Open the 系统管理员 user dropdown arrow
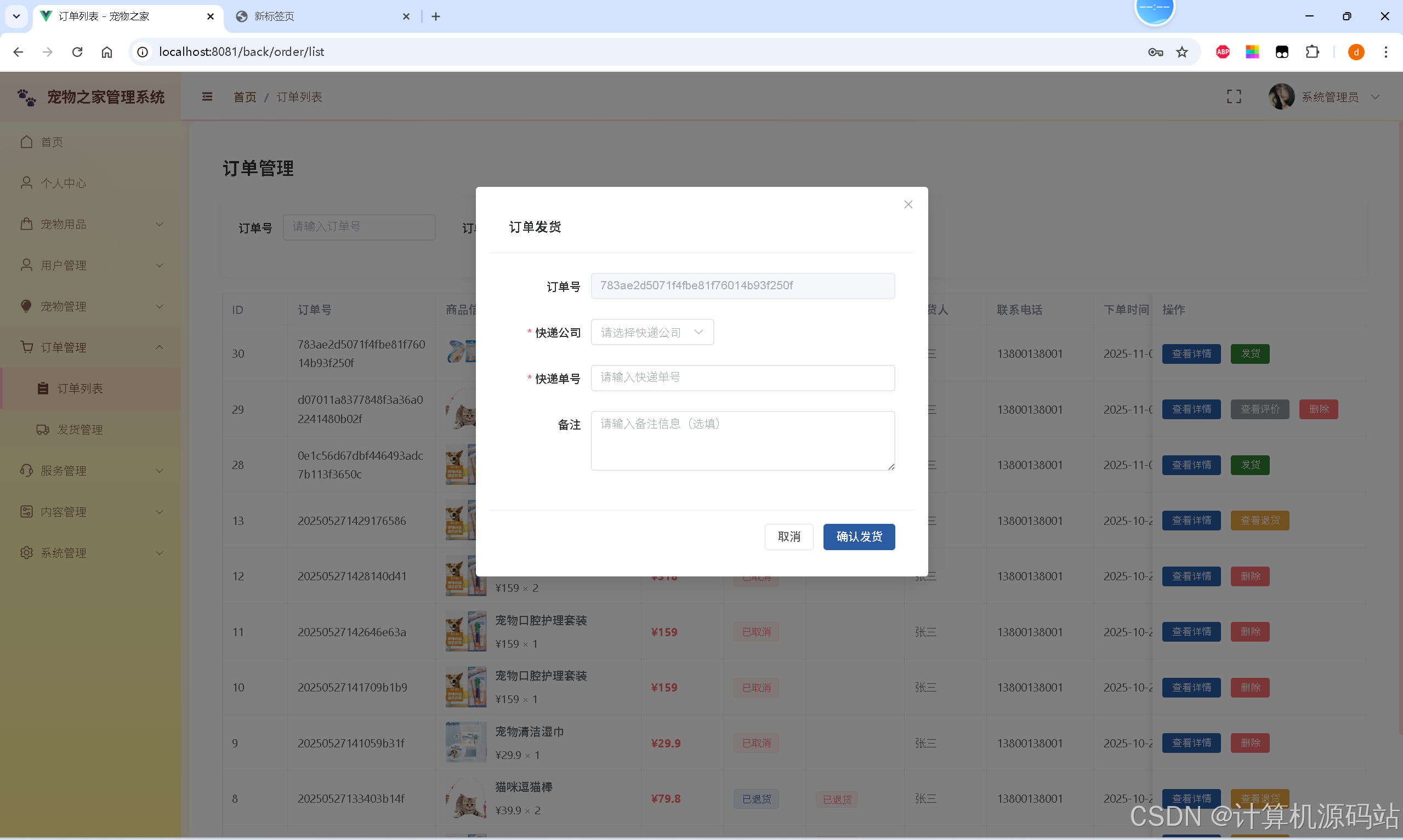The image size is (1403, 840). (1375, 97)
